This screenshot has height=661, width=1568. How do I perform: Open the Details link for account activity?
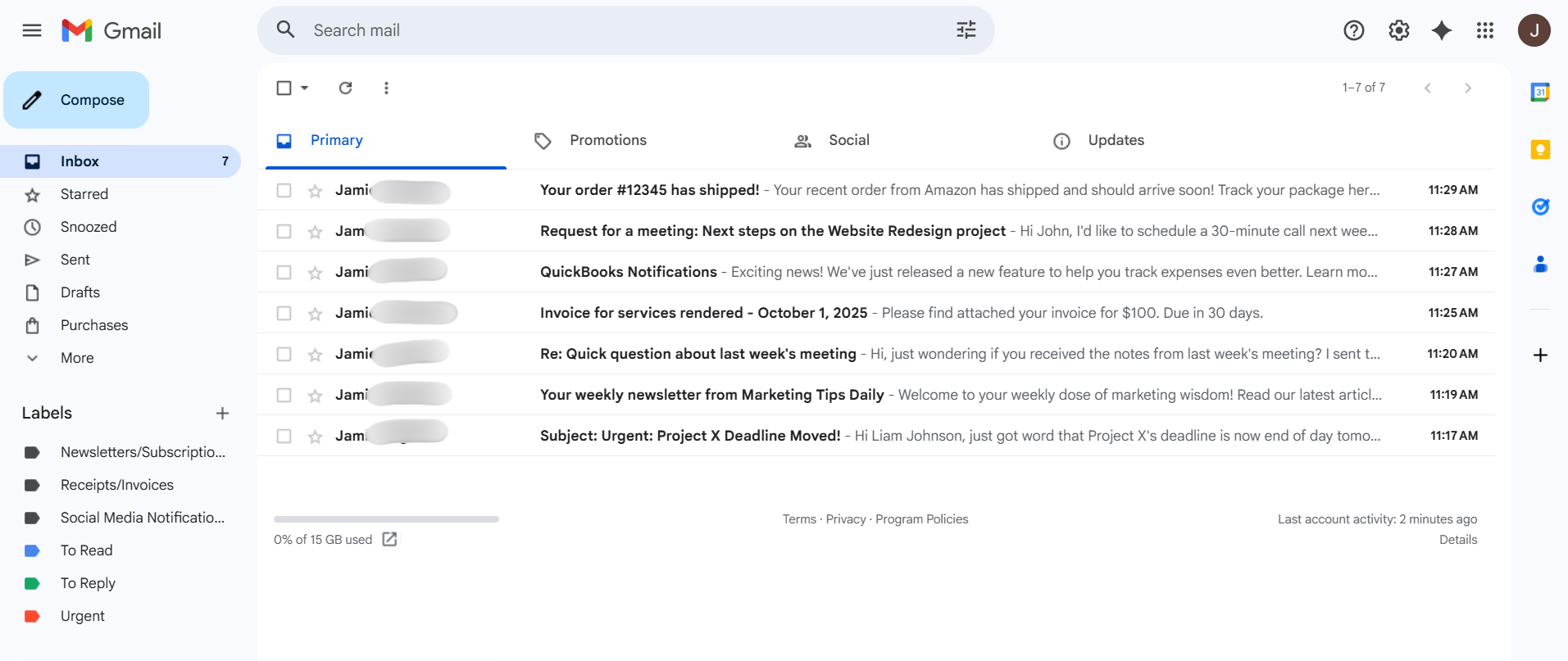click(1457, 540)
